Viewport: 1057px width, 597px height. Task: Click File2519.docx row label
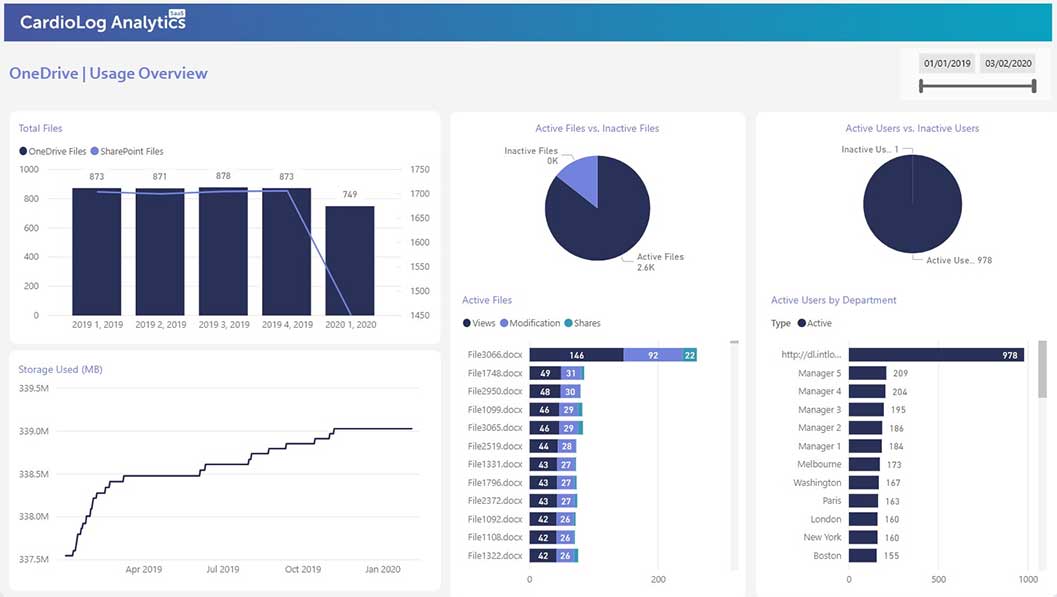495,446
